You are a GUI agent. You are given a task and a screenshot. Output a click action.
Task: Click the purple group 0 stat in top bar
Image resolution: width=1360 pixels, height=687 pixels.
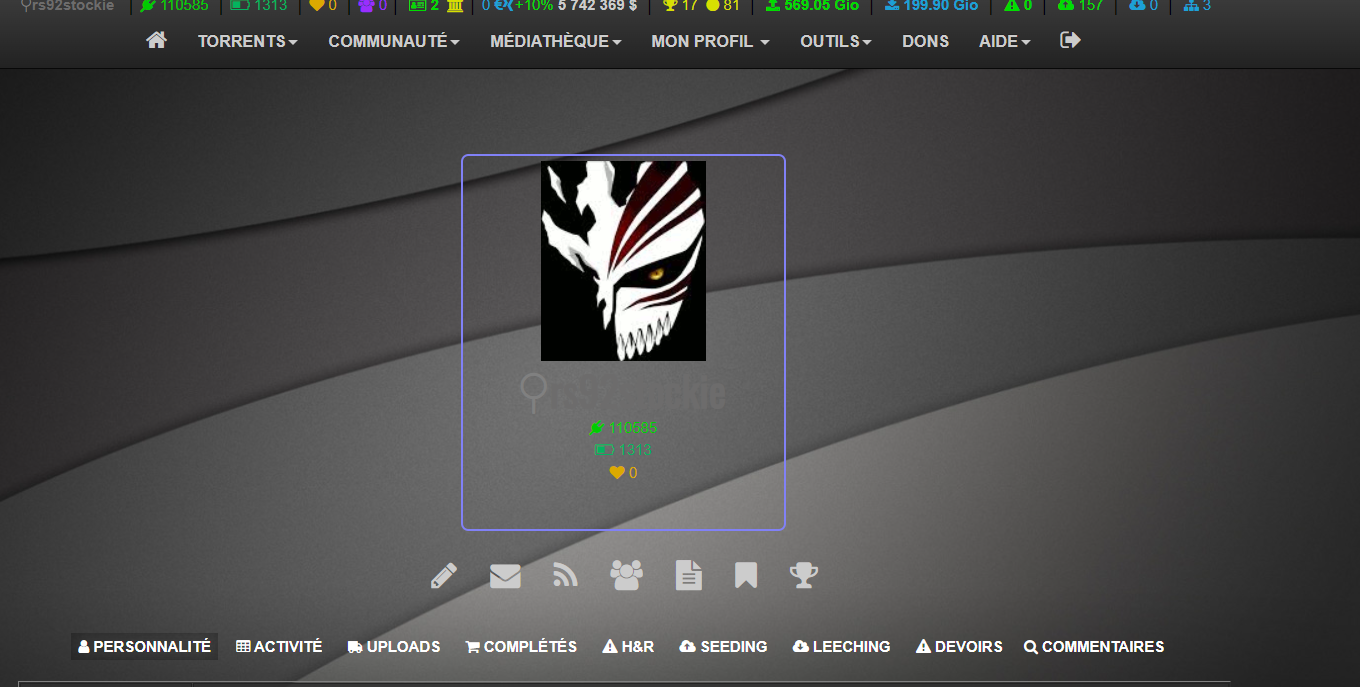coord(373,6)
